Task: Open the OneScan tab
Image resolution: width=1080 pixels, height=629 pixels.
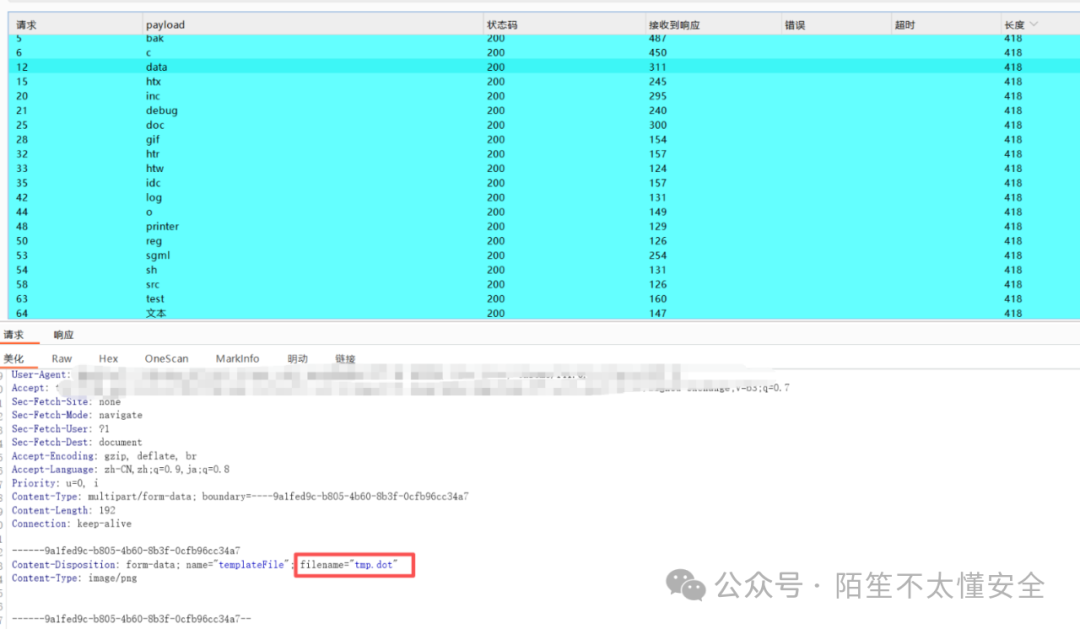Action: coord(166,359)
